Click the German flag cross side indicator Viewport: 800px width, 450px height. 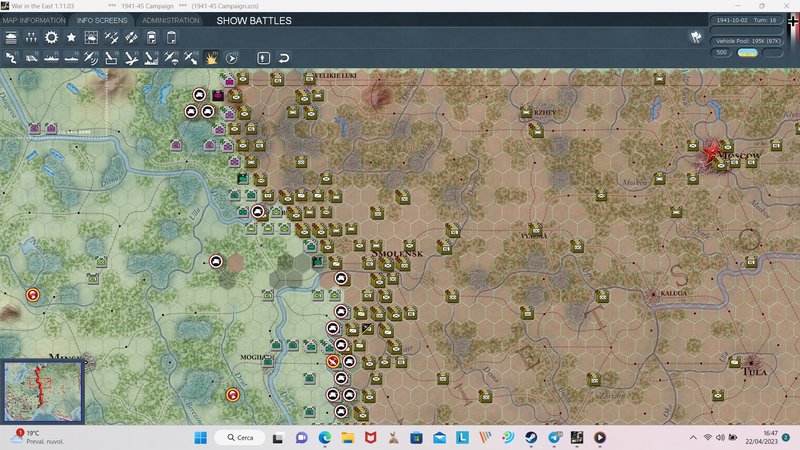click(793, 23)
